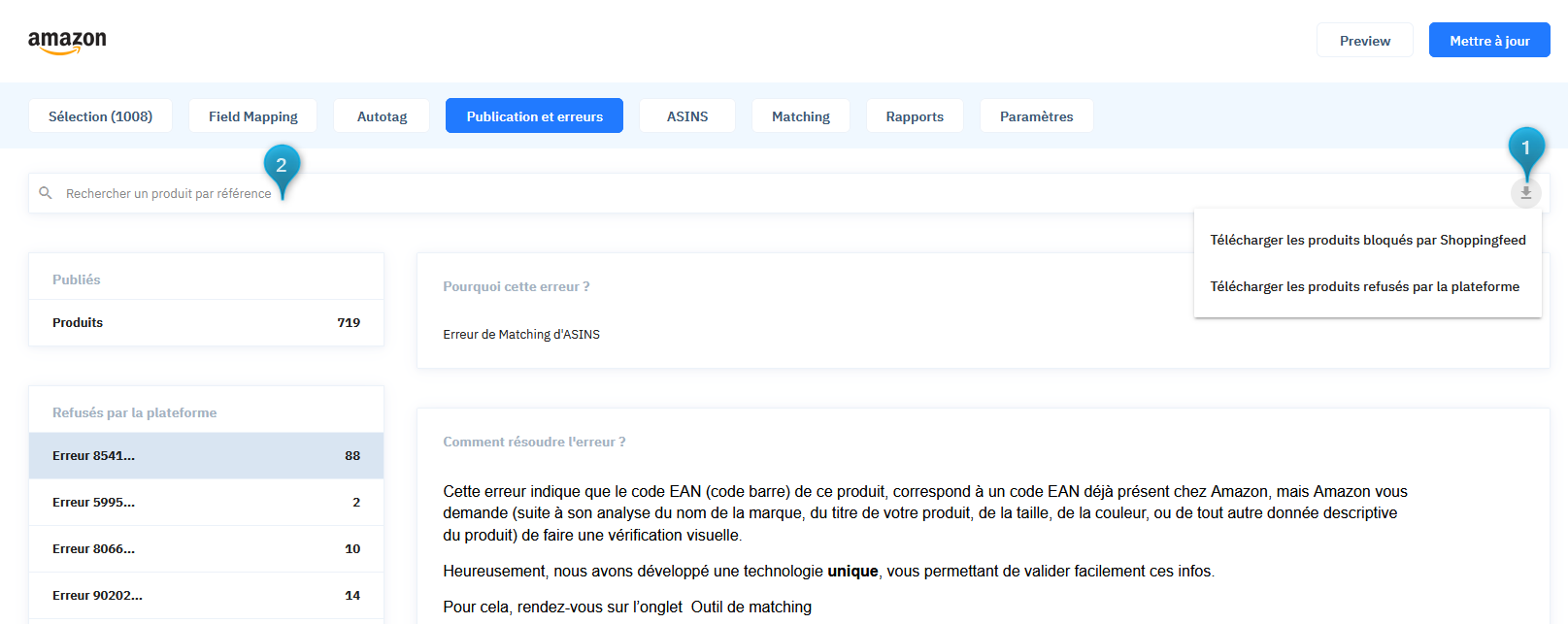Select the Erreur 5995... row
Image resolution: width=1568 pixels, height=624 pixels.
tap(207, 503)
